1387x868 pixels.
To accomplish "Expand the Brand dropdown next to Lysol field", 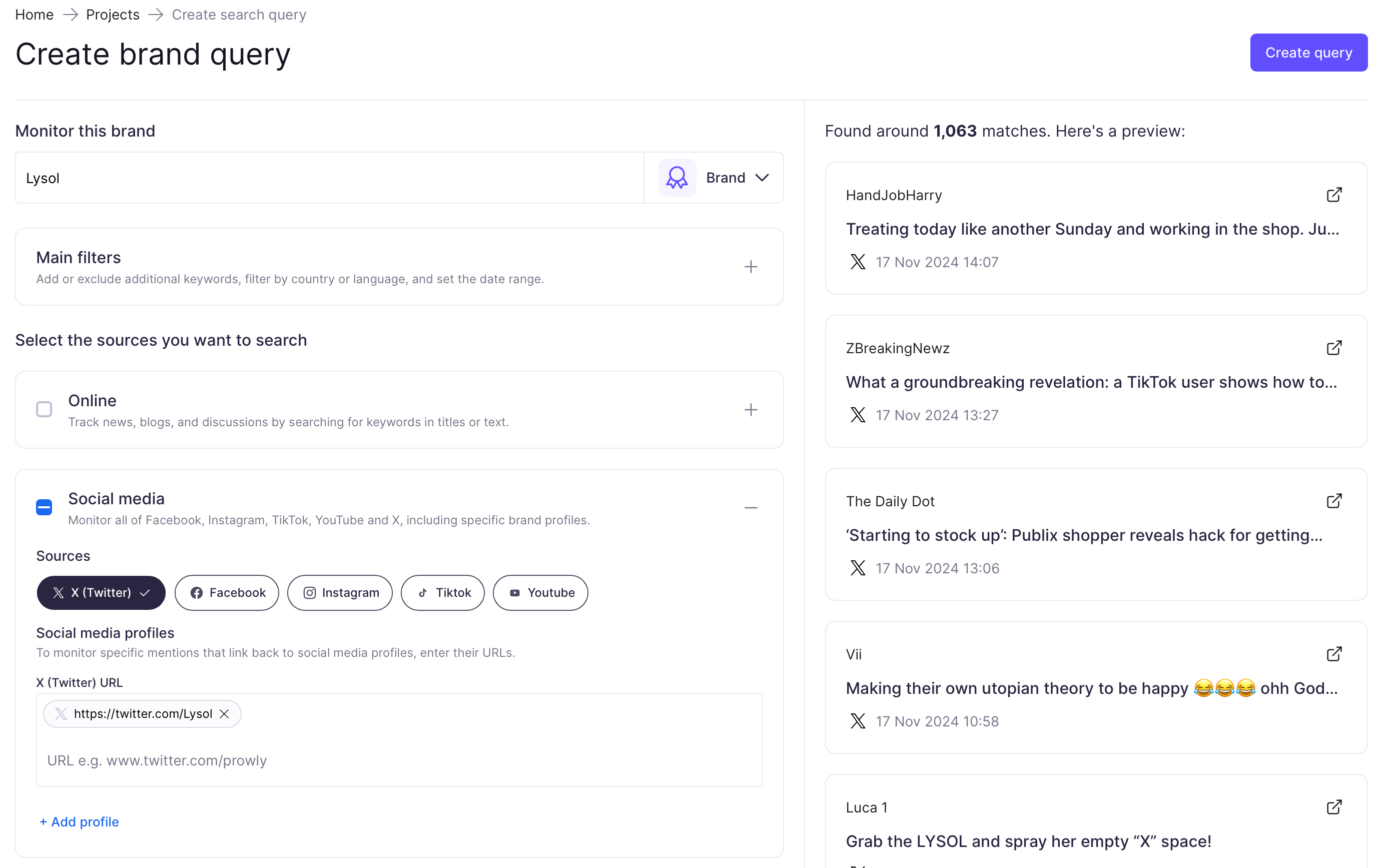I will pos(735,178).
